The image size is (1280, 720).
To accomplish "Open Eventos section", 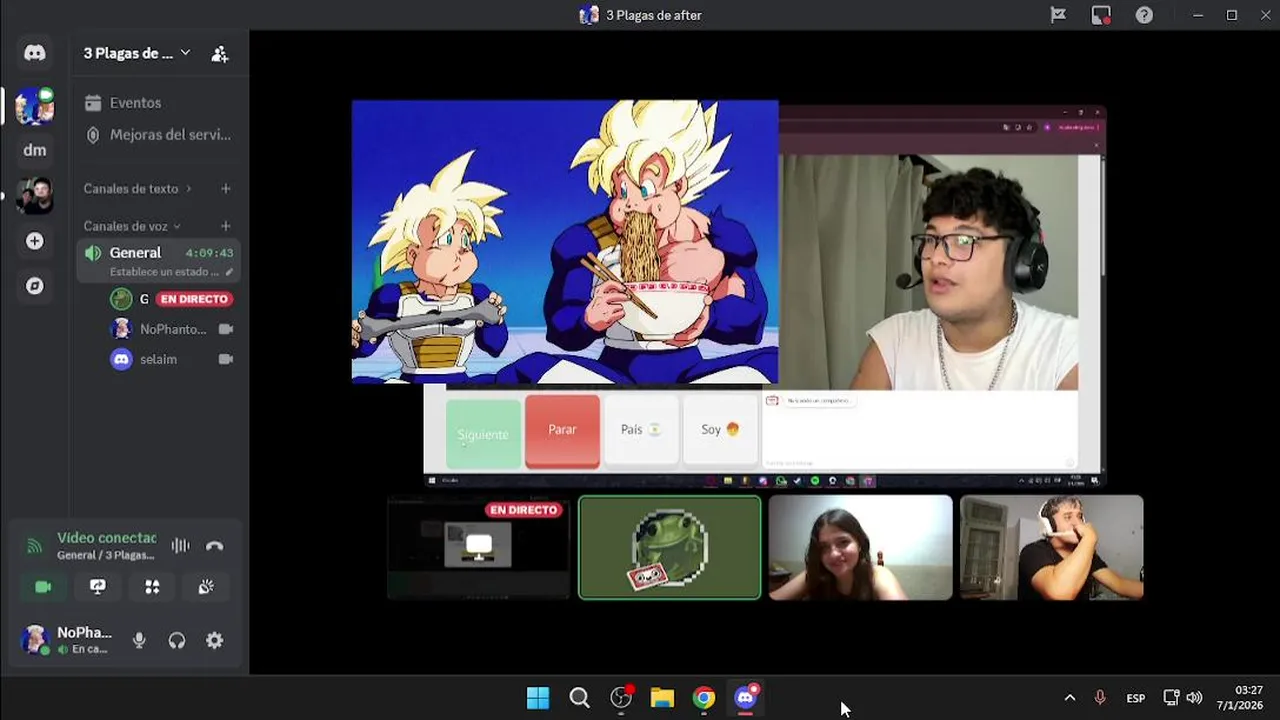I will pos(158,103).
